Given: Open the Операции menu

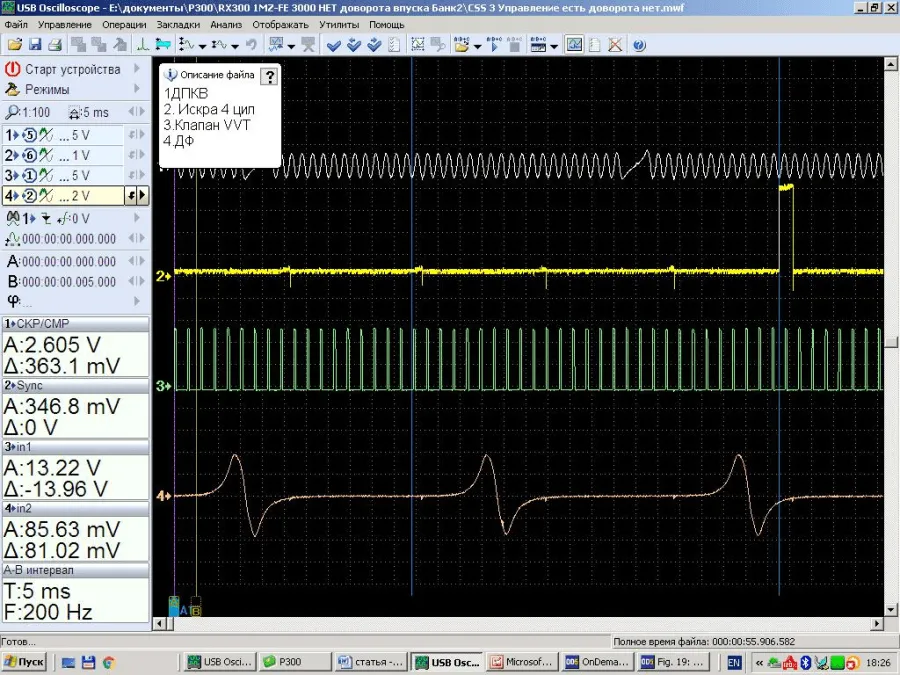Looking at the screenshot, I should coord(124,25).
